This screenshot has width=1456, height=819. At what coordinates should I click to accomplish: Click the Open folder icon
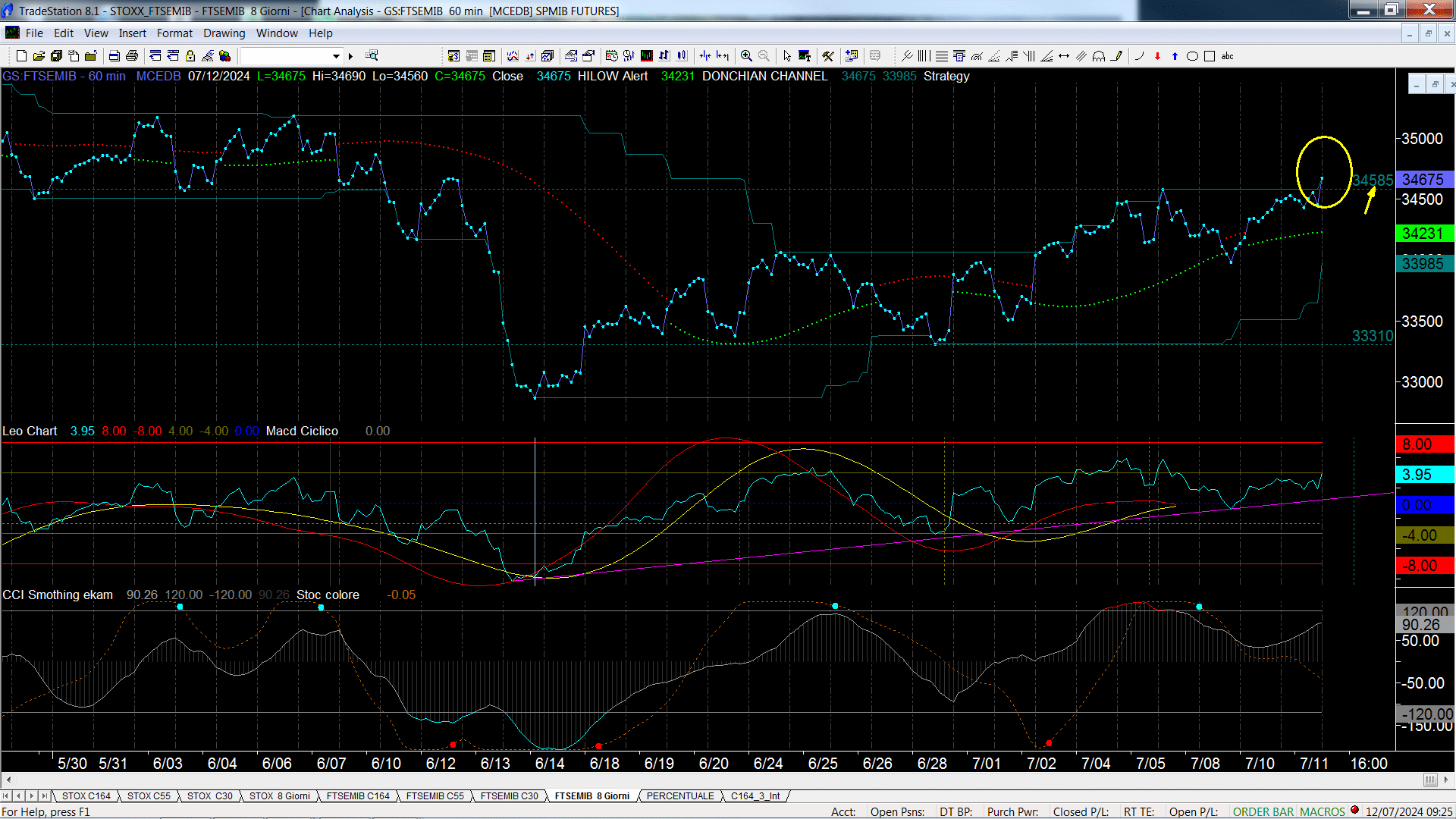click(x=39, y=55)
